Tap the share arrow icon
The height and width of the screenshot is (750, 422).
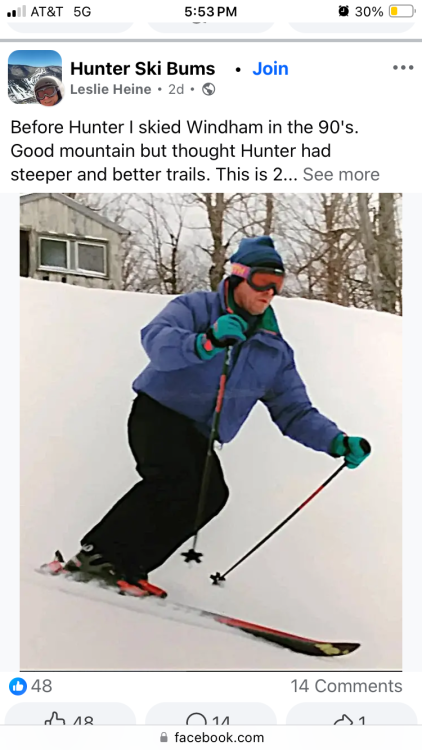point(343,719)
